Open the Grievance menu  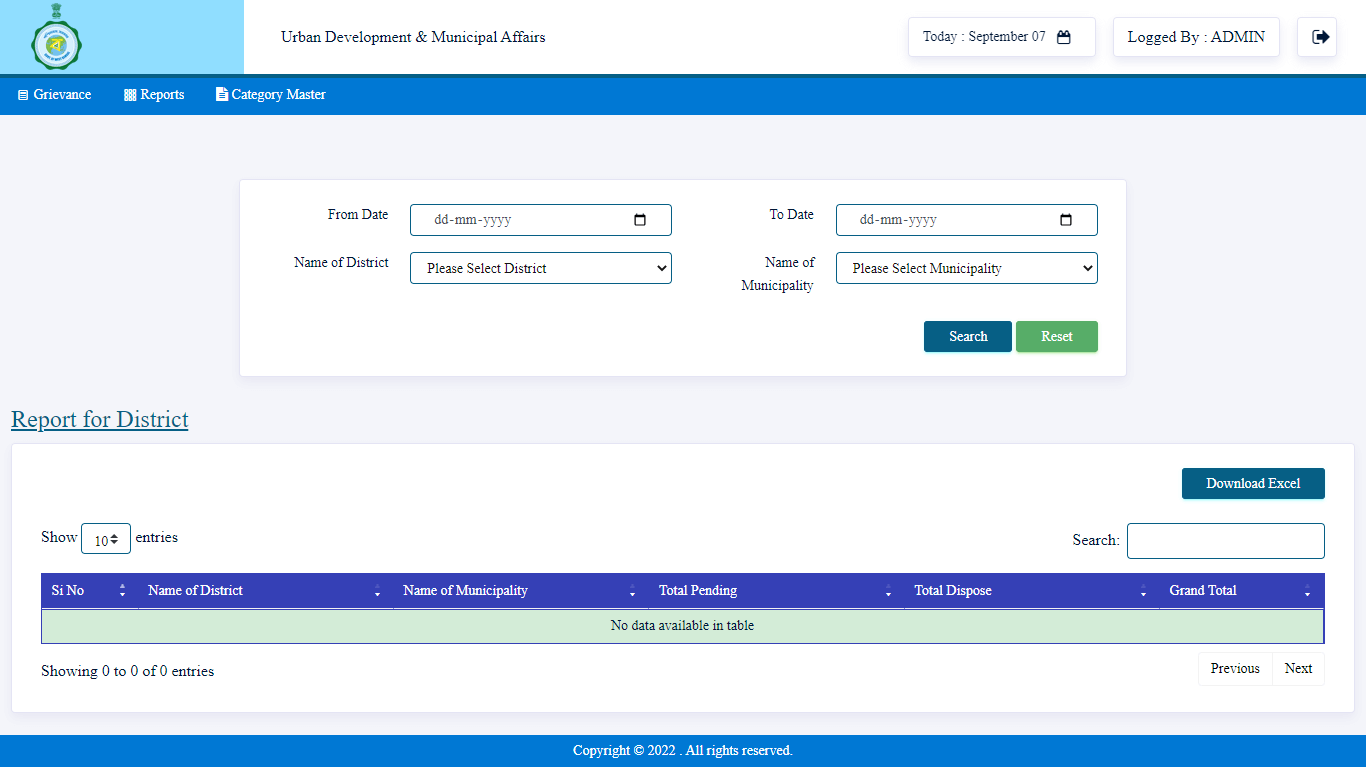tap(54, 95)
